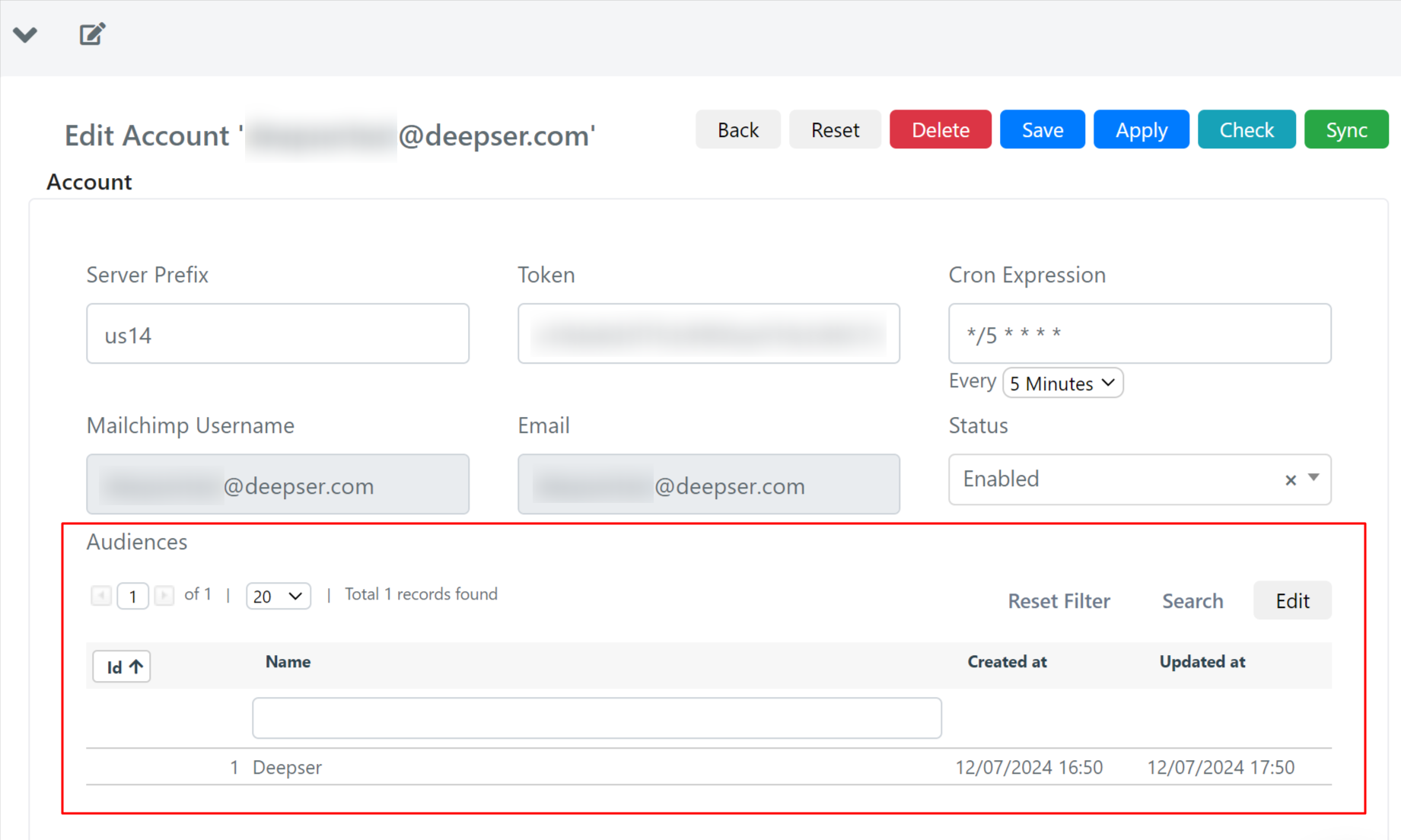Go back with the Back button
The image size is (1401, 840).
point(737,129)
